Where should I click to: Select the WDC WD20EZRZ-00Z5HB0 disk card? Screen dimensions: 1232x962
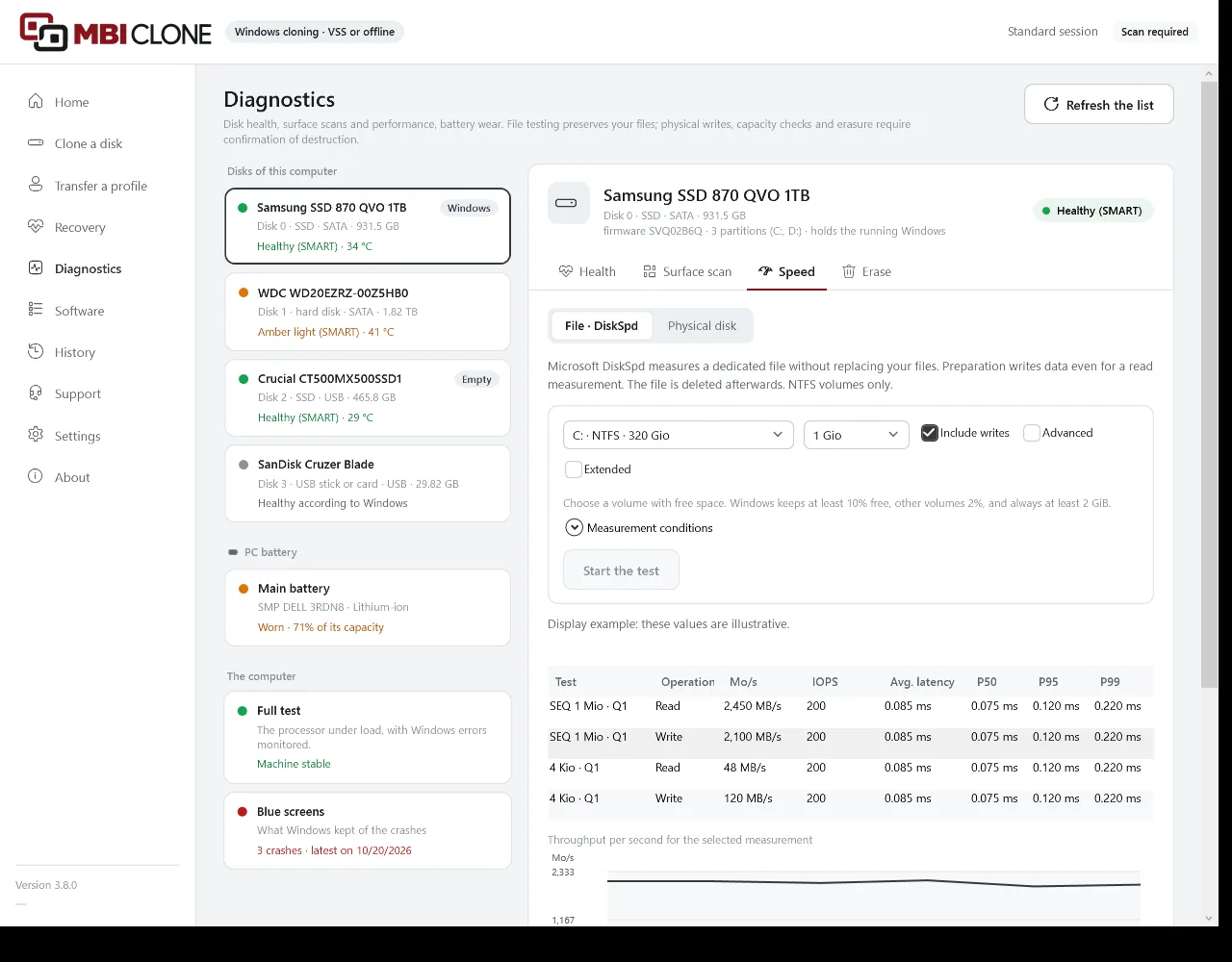pos(368,312)
